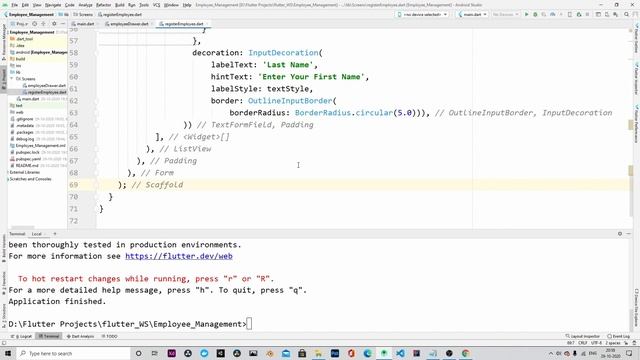This screenshot has width=640, height=360.
Task: Click the terminal command prompt input
Action: coord(249,324)
